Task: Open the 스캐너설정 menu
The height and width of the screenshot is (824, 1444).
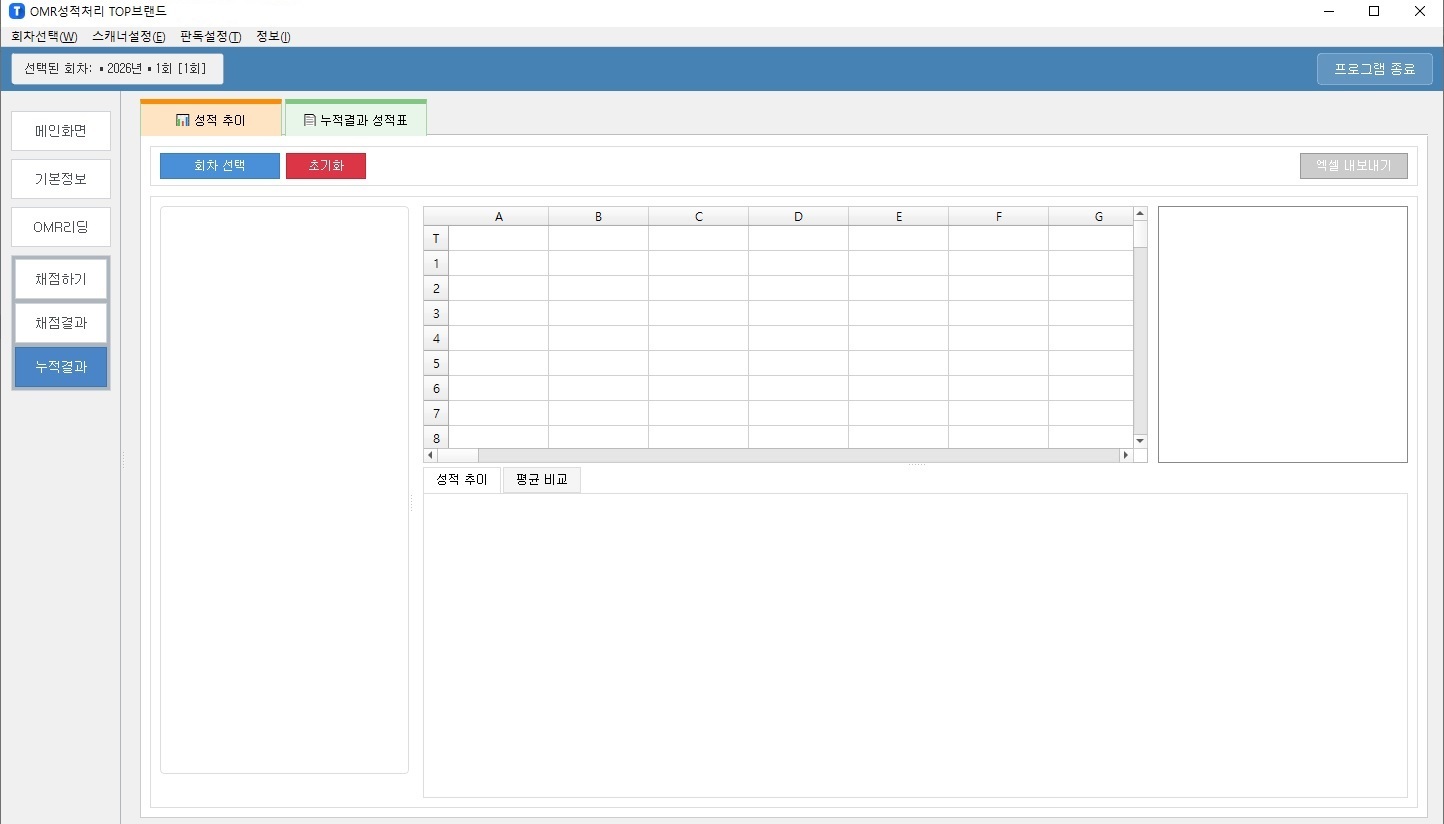Action: click(128, 37)
